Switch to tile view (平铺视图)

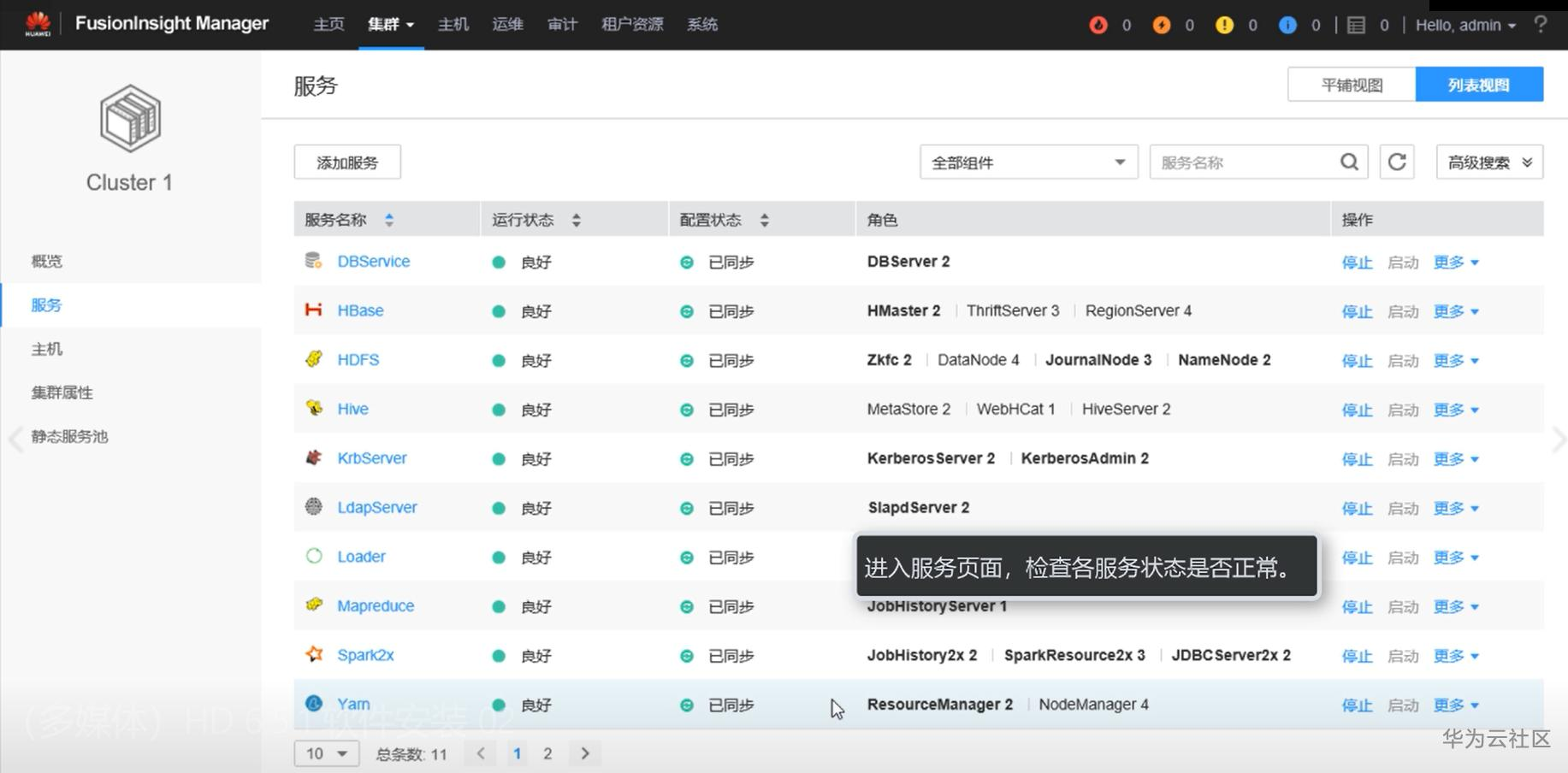[1352, 85]
